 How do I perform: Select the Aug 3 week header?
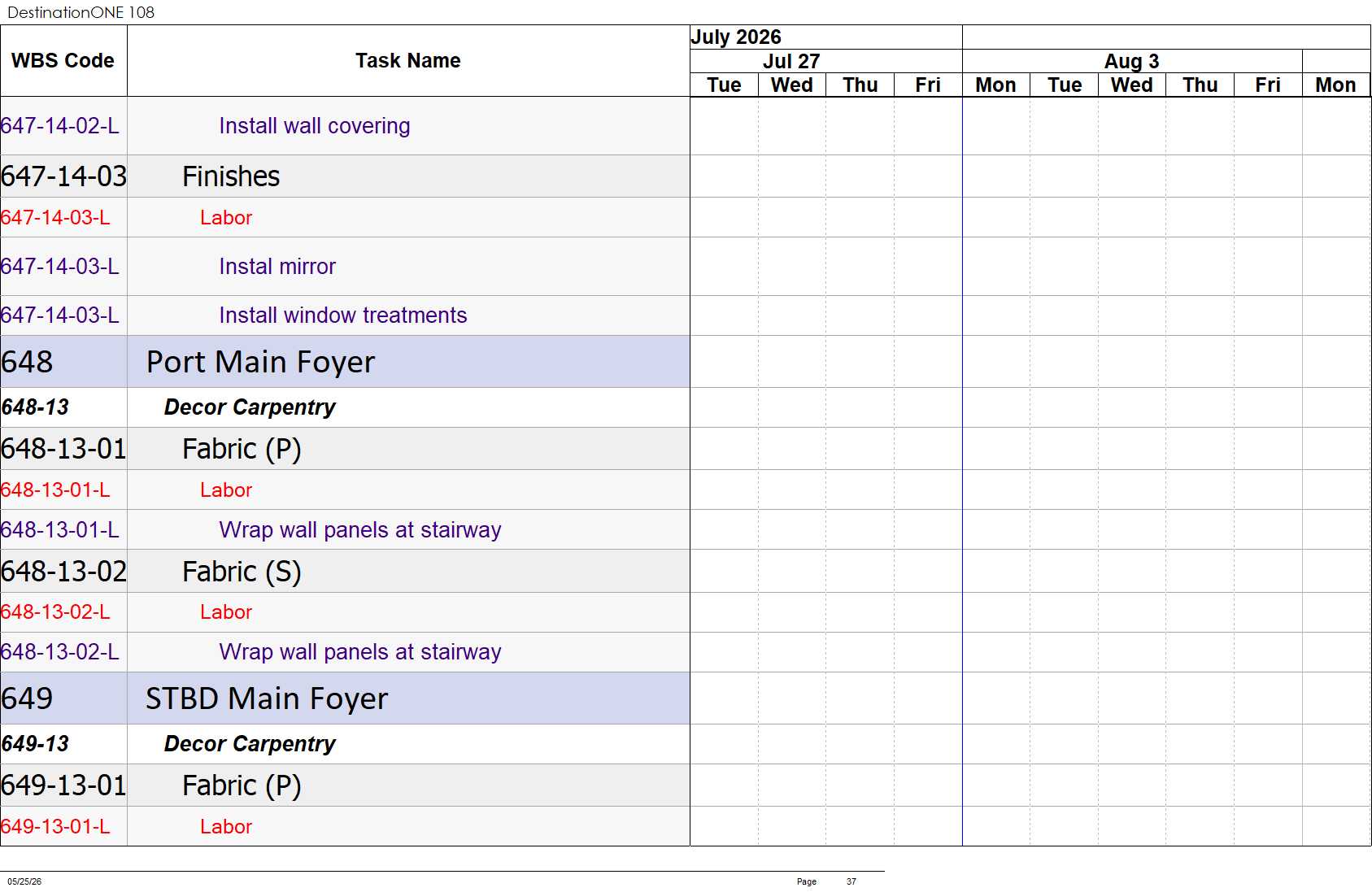(x=1131, y=62)
